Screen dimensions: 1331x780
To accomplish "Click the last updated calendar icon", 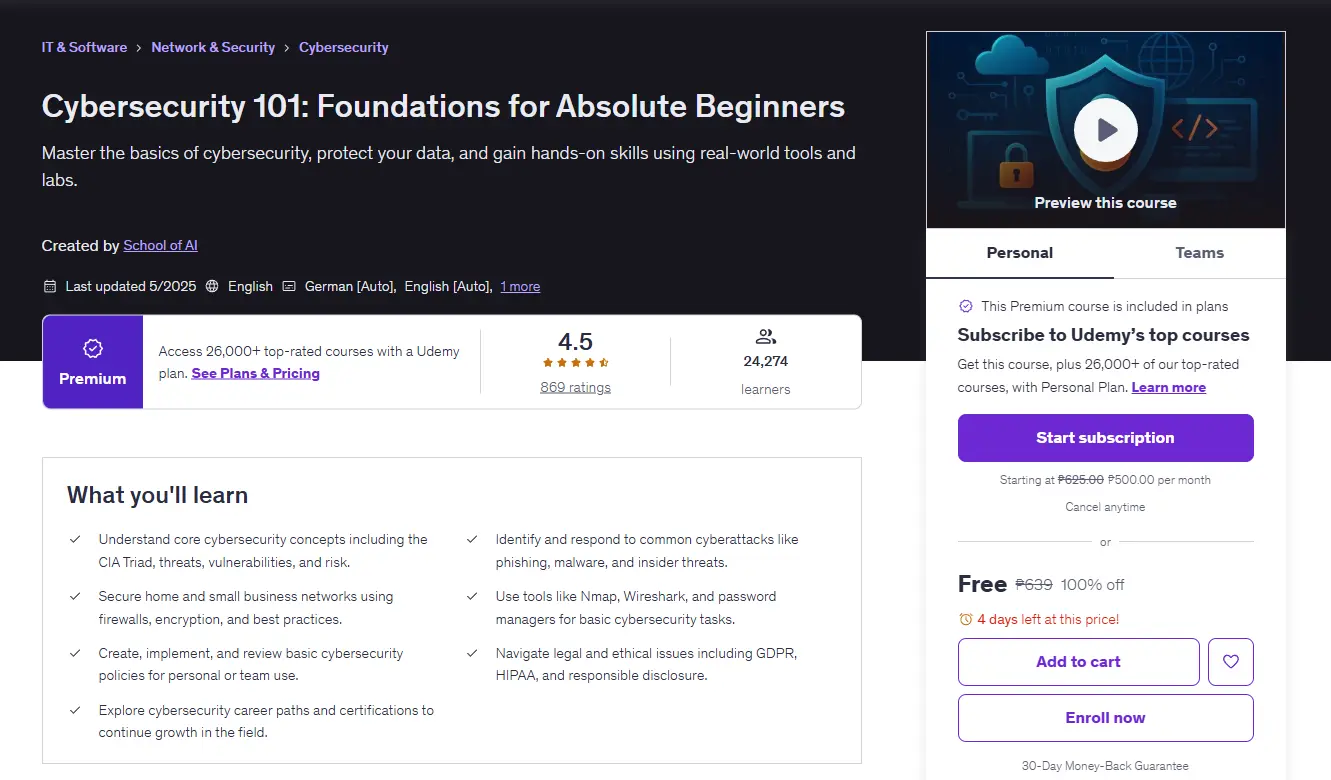I will 50,286.
